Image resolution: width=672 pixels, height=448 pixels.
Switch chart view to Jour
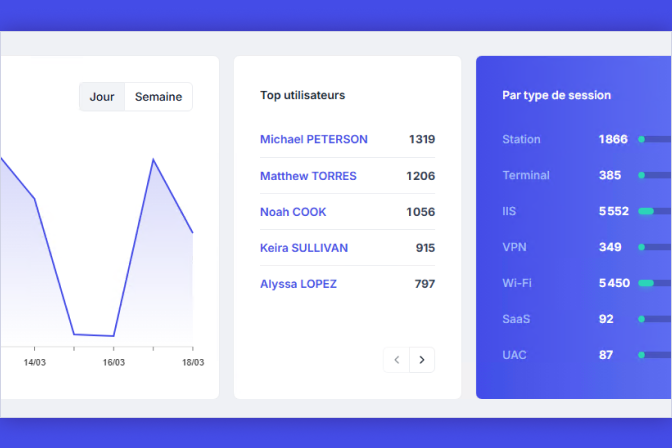pyautogui.click(x=102, y=97)
